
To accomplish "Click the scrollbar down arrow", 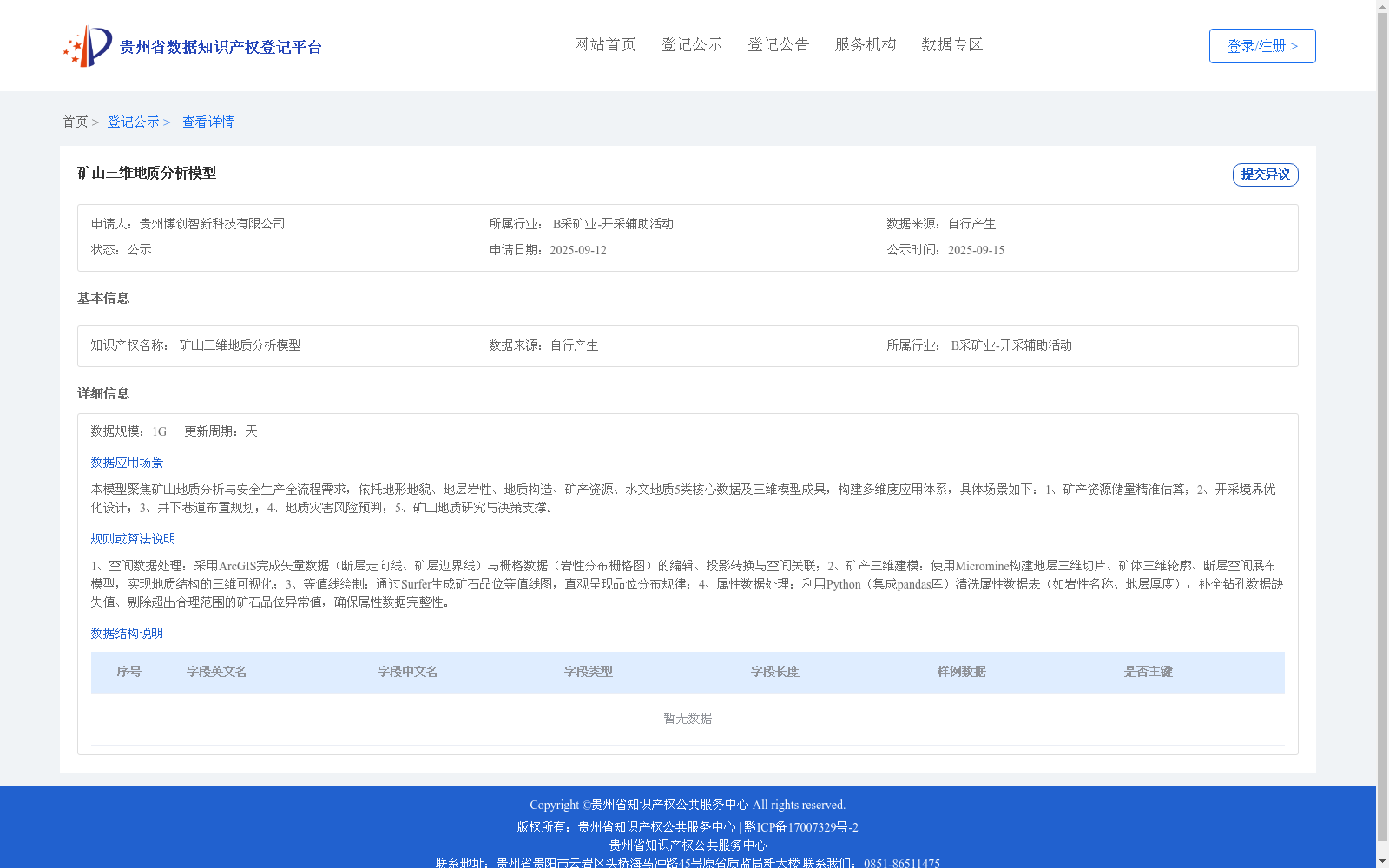I will coord(1382,861).
